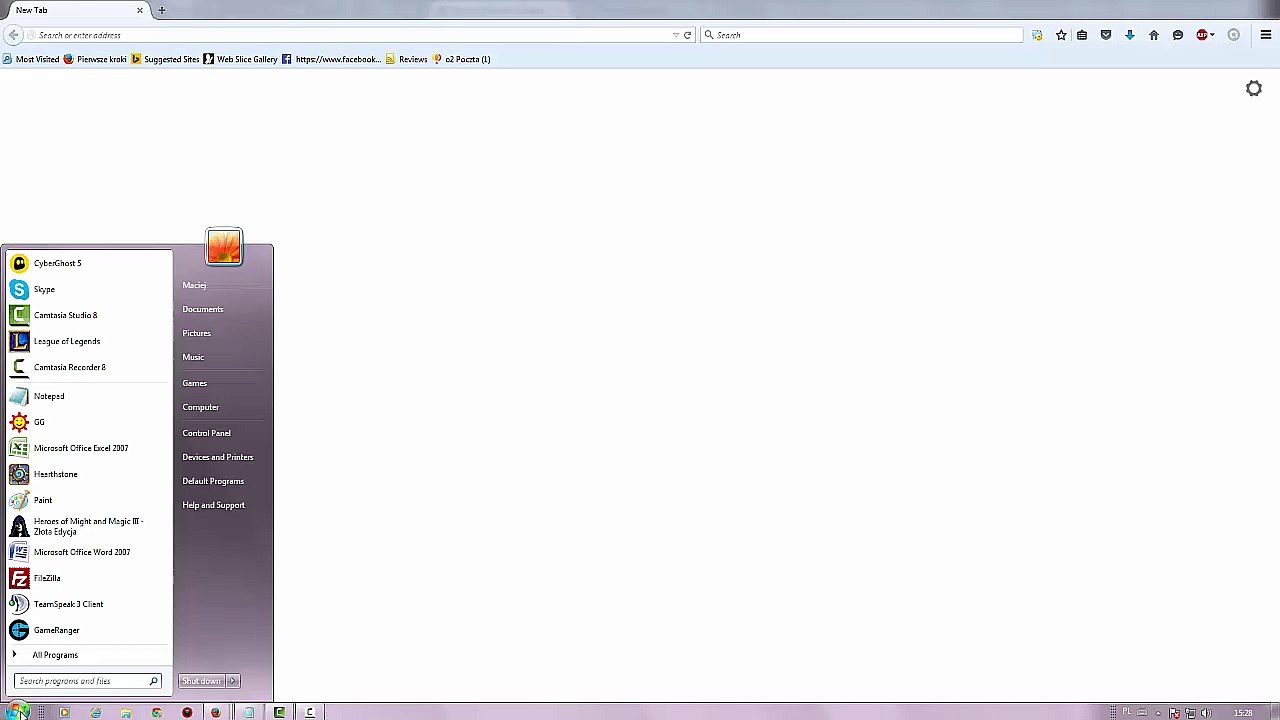
Task: Open the address bar history dropdown
Action: point(676,35)
